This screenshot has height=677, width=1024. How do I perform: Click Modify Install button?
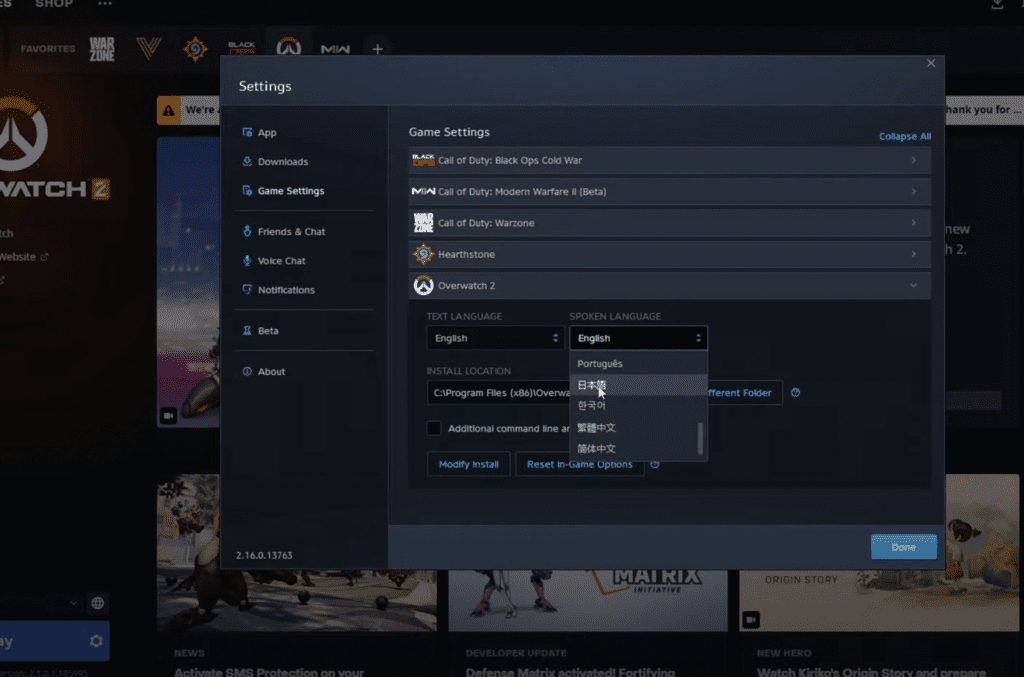pyautogui.click(x=468, y=464)
